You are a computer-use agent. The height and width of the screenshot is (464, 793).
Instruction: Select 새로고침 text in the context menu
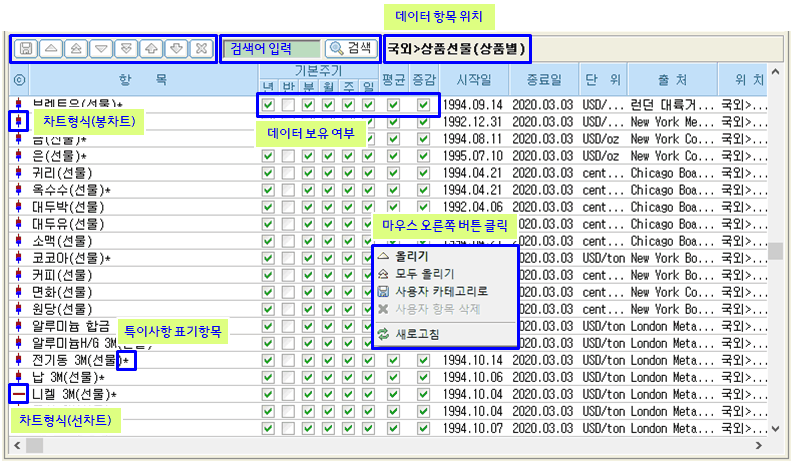pyautogui.click(x=417, y=334)
